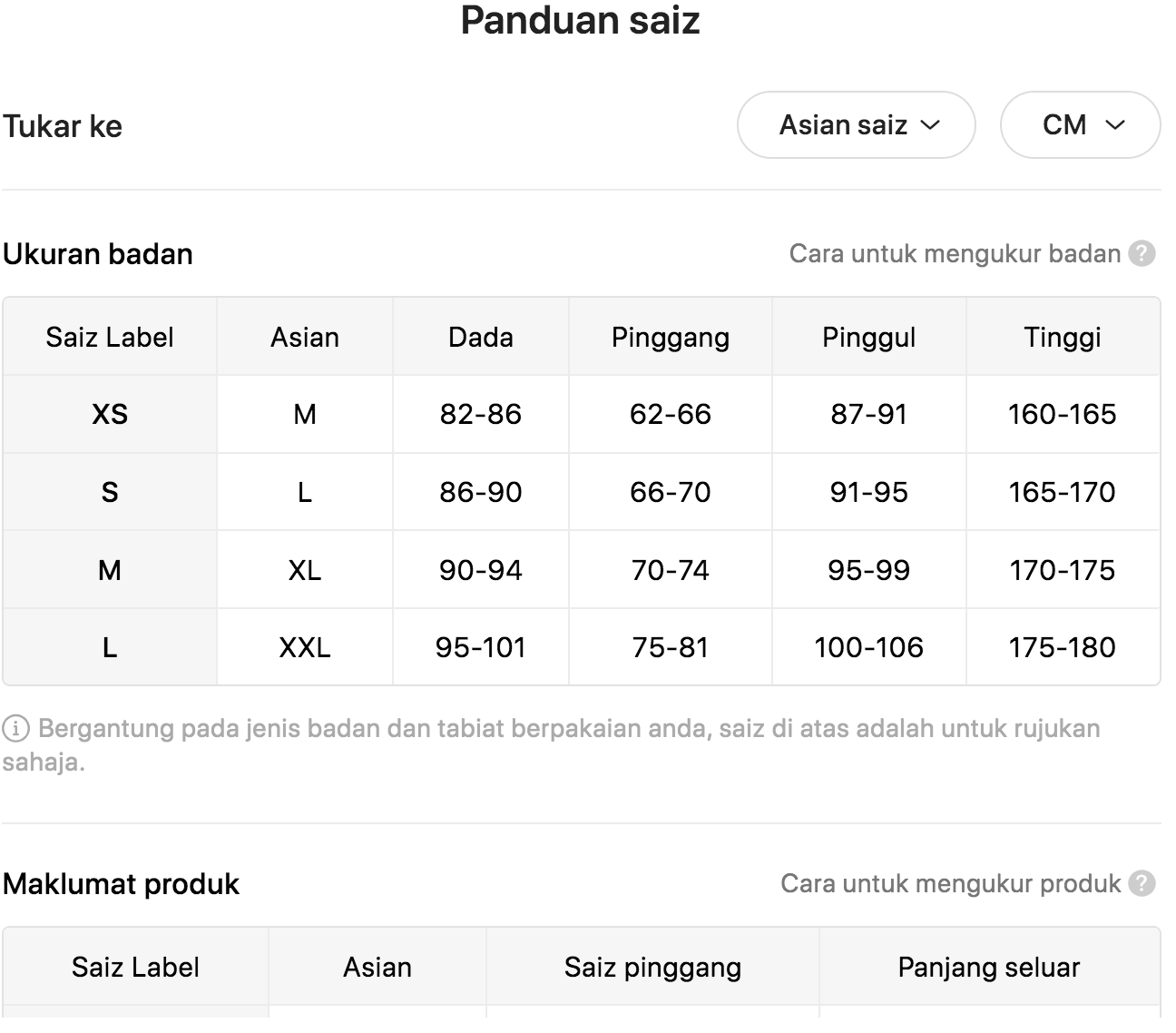The image size is (1176, 1033).
Task: Click the Dada column header
Action: tap(481, 338)
